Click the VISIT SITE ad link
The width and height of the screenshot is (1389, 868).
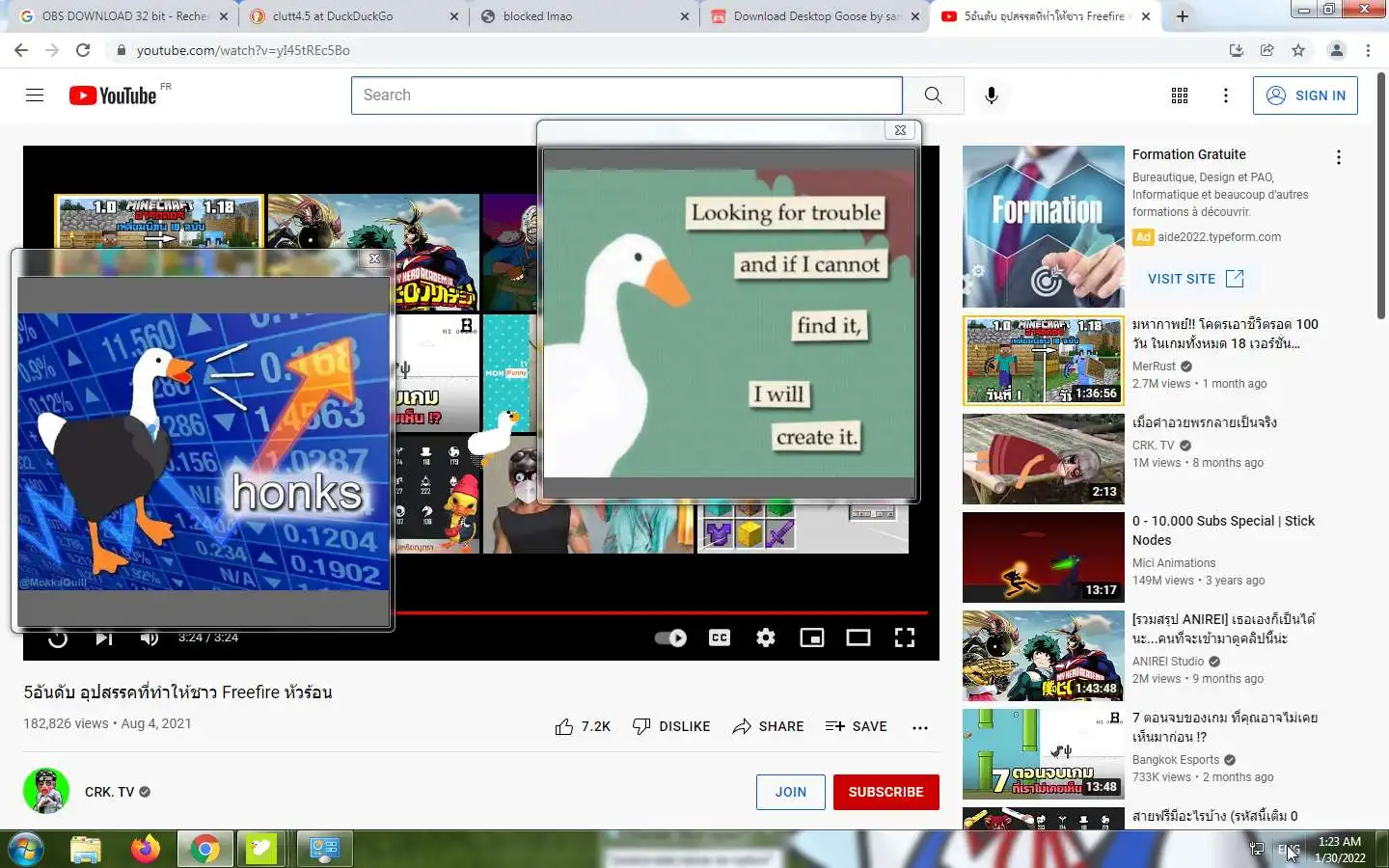point(1195,279)
